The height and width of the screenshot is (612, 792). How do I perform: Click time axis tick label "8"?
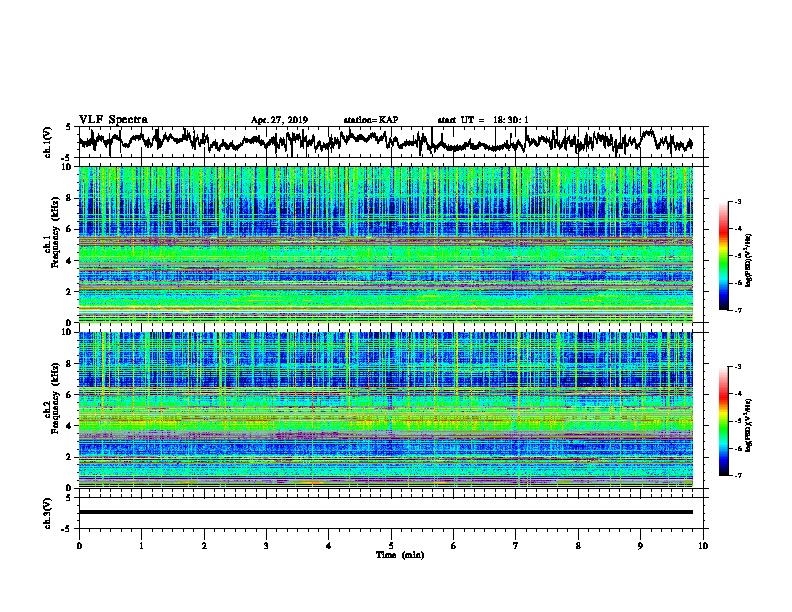point(578,546)
